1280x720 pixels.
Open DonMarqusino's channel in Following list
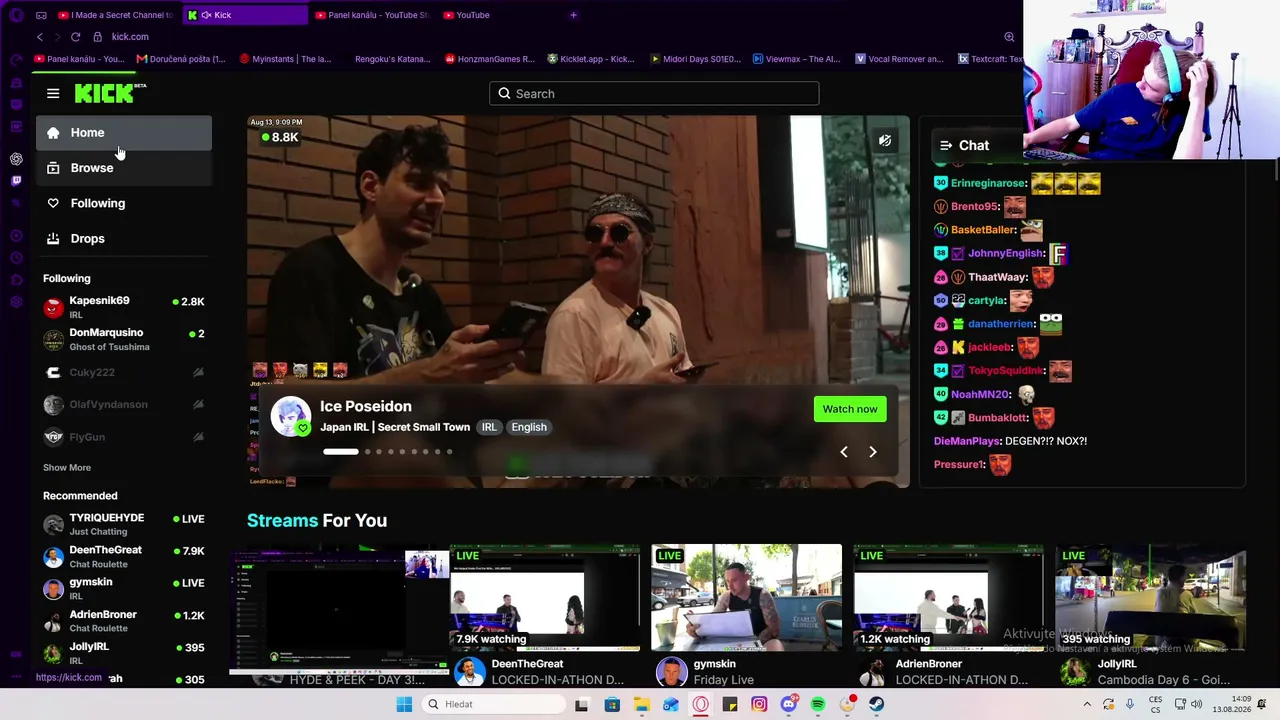pos(124,339)
